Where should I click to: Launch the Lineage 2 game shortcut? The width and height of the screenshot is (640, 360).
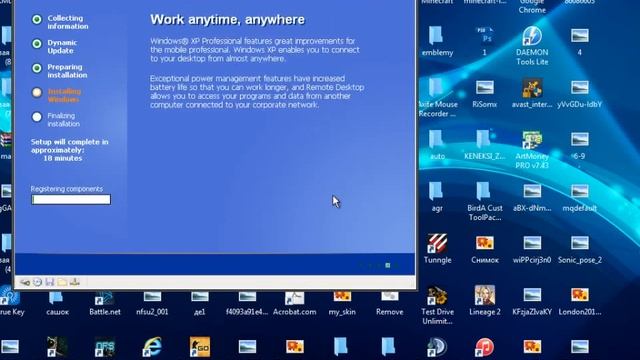(x=484, y=295)
